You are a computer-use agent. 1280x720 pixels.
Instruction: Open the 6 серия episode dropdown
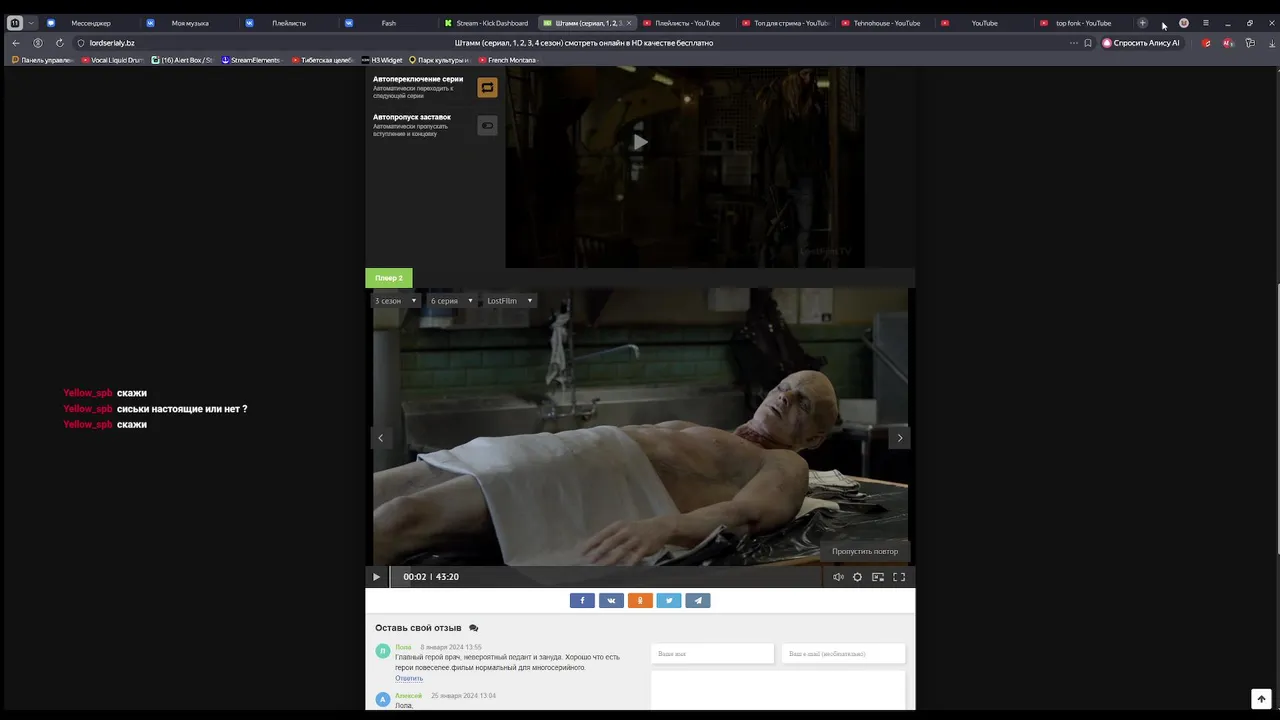[x=452, y=301]
